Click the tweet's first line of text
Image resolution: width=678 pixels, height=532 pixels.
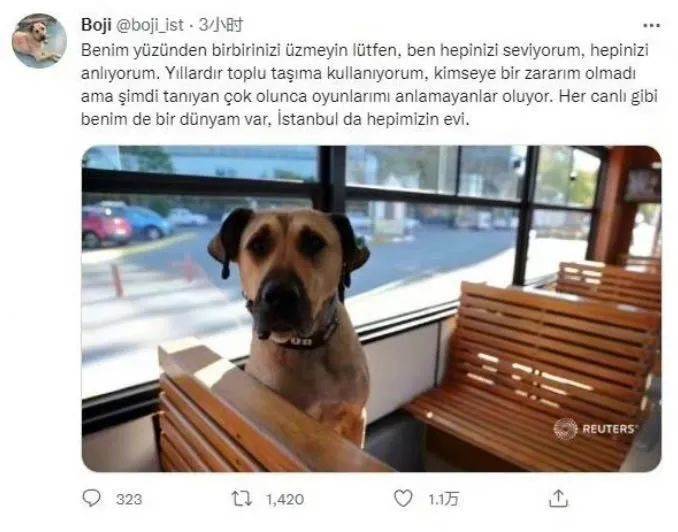(x=365, y=50)
